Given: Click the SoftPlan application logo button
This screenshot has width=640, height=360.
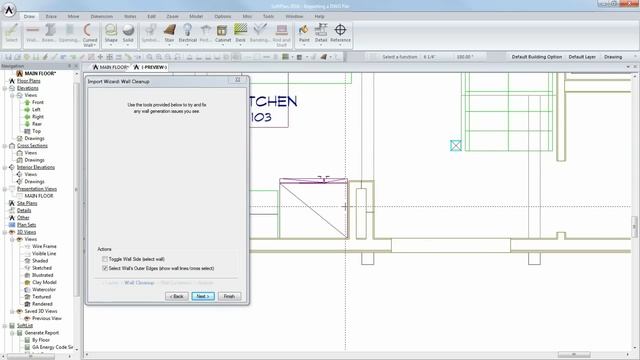Looking at the screenshot, I should pyautogui.click(x=9, y=10).
